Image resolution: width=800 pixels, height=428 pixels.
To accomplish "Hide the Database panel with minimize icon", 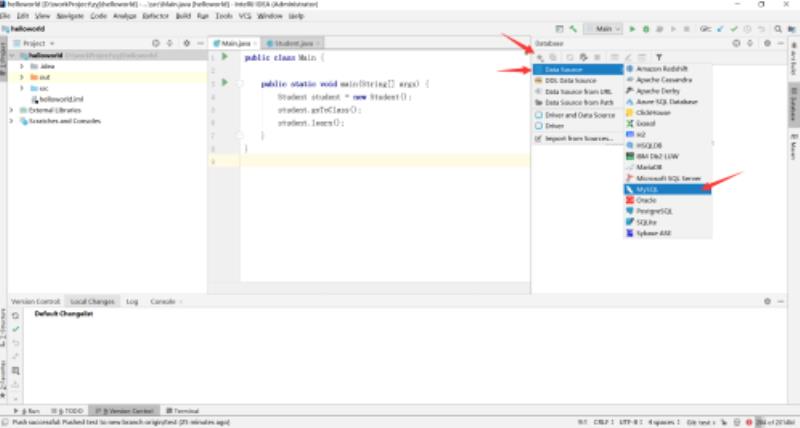I will tap(781, 43).
